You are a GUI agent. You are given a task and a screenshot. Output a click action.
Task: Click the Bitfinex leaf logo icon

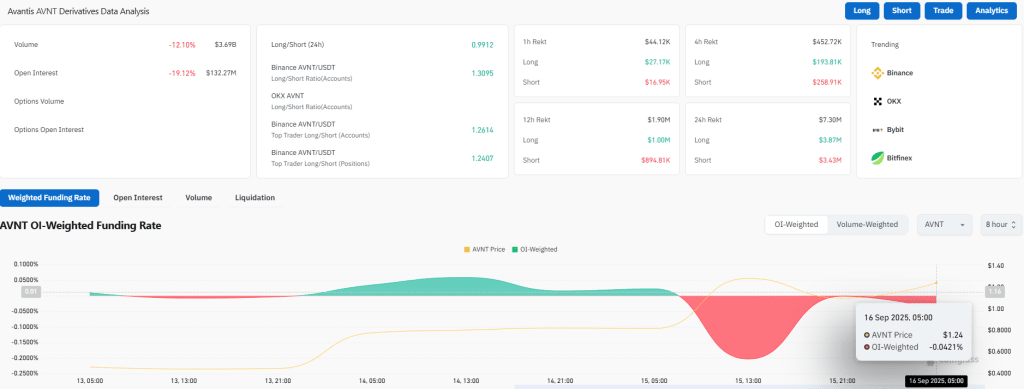(877, 158)
